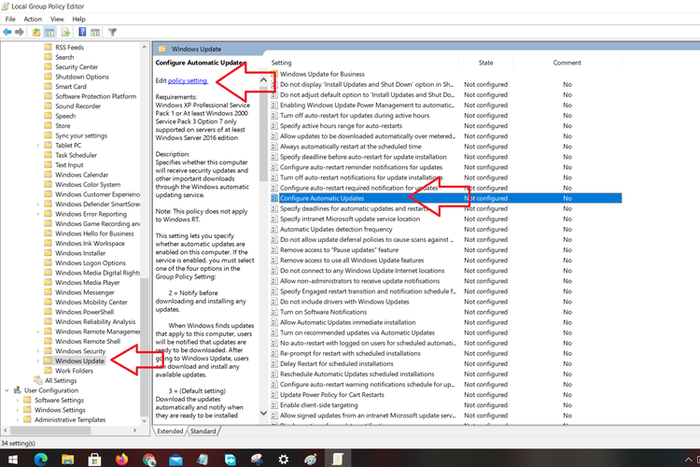Toggle the show/hide action pane icon
Screen dimensions: 700x467
(95, 32)
